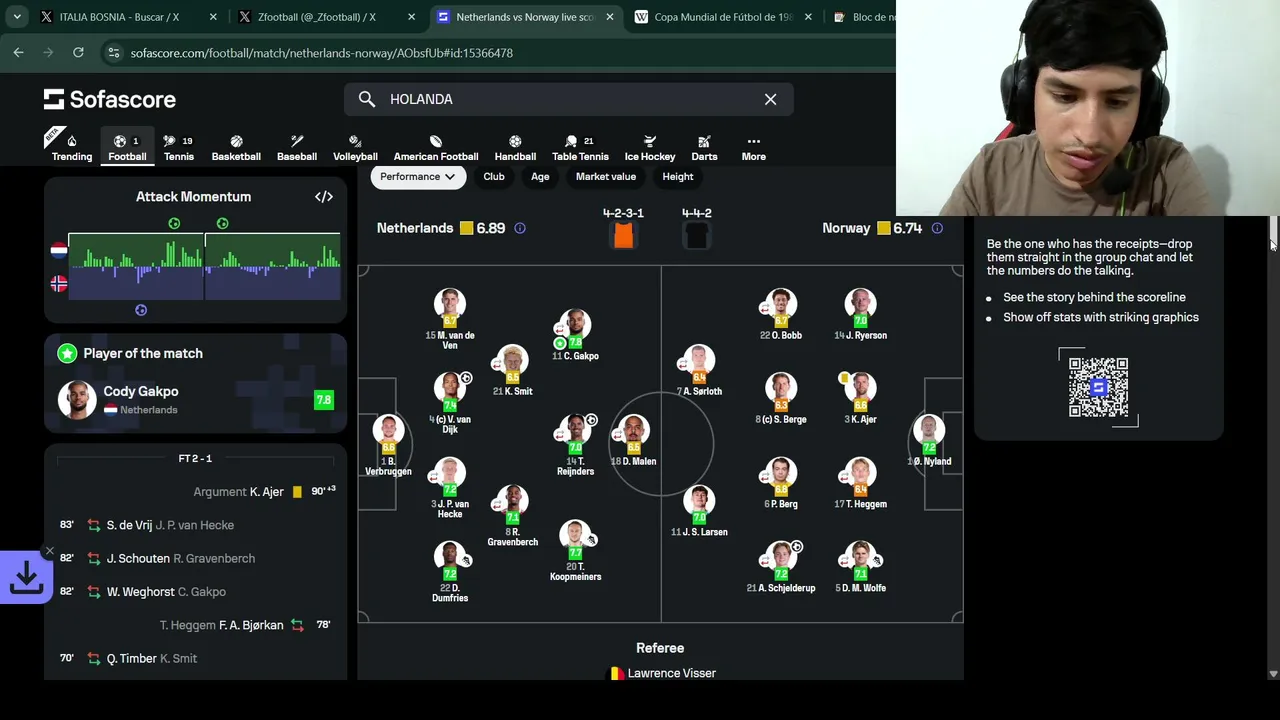The image size is (1280, 720).
Task: Click the Sofascore logo
Action: point(110,99)
